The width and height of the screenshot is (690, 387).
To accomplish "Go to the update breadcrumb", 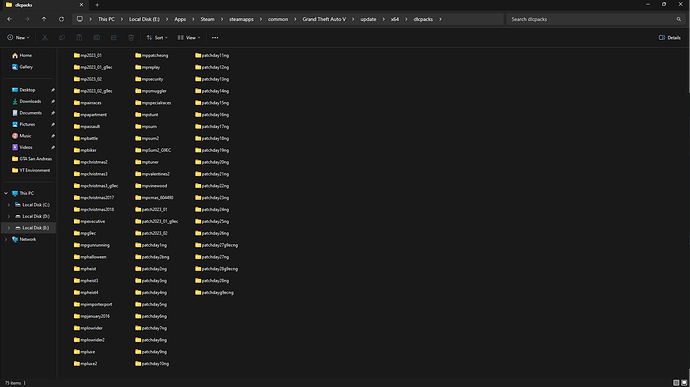I will tap(368, 19).
